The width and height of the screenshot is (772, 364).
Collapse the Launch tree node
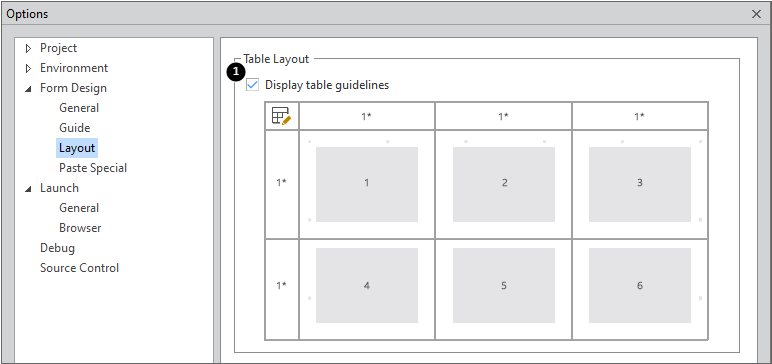click(28, 189)
